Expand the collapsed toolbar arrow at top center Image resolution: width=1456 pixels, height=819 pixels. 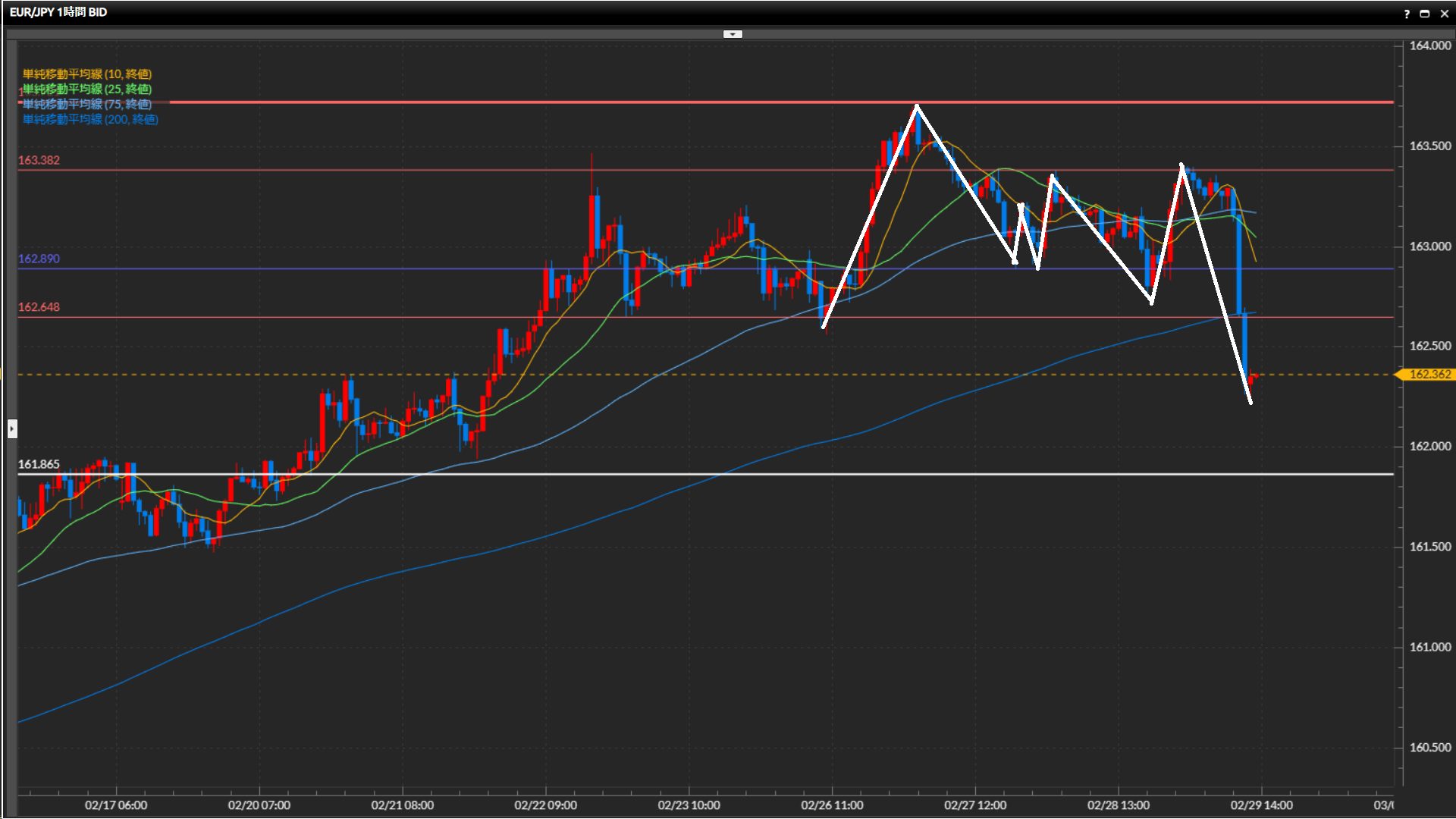tap(733, 34)
